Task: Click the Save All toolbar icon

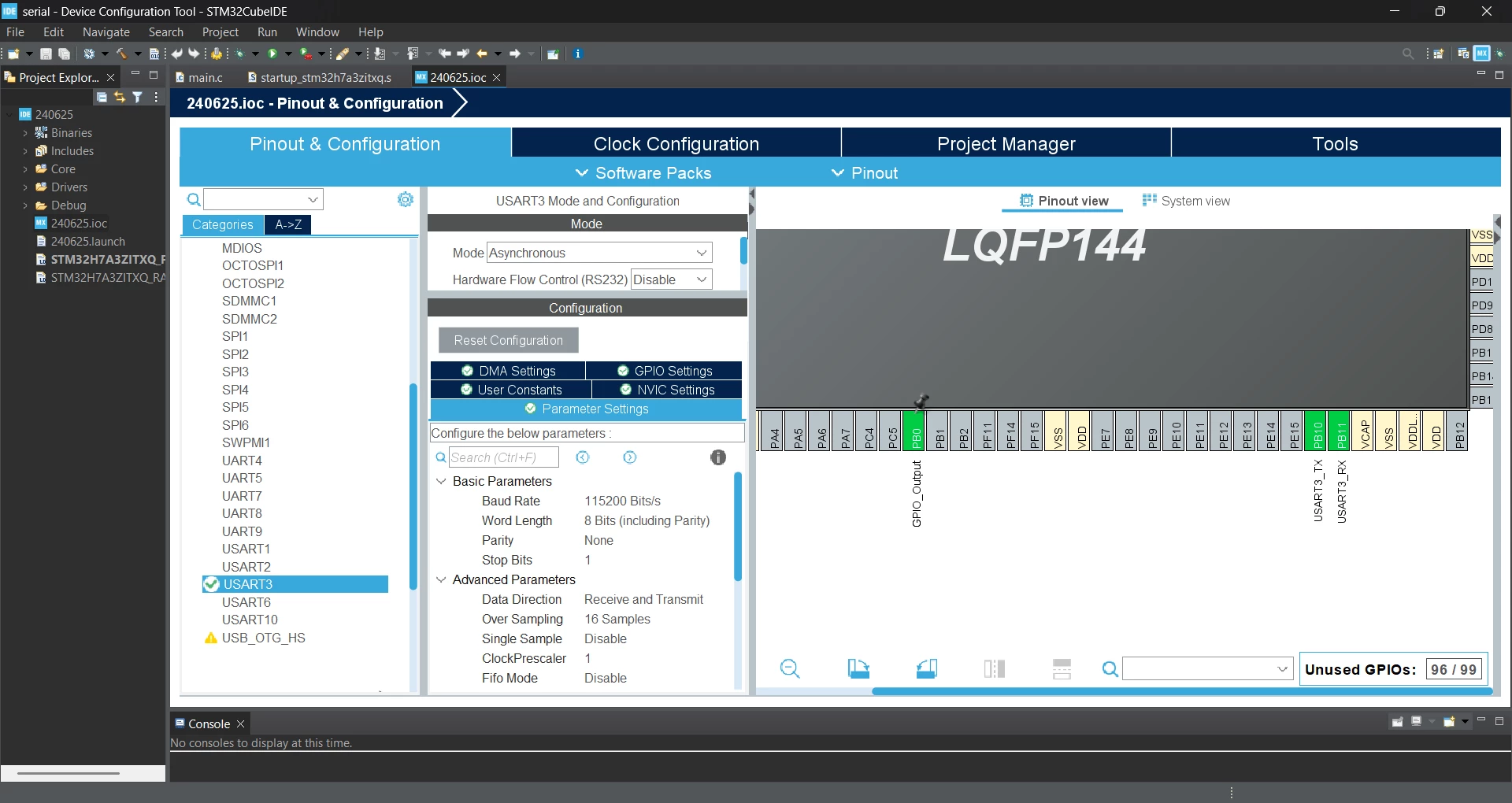Action: (65, 54)
